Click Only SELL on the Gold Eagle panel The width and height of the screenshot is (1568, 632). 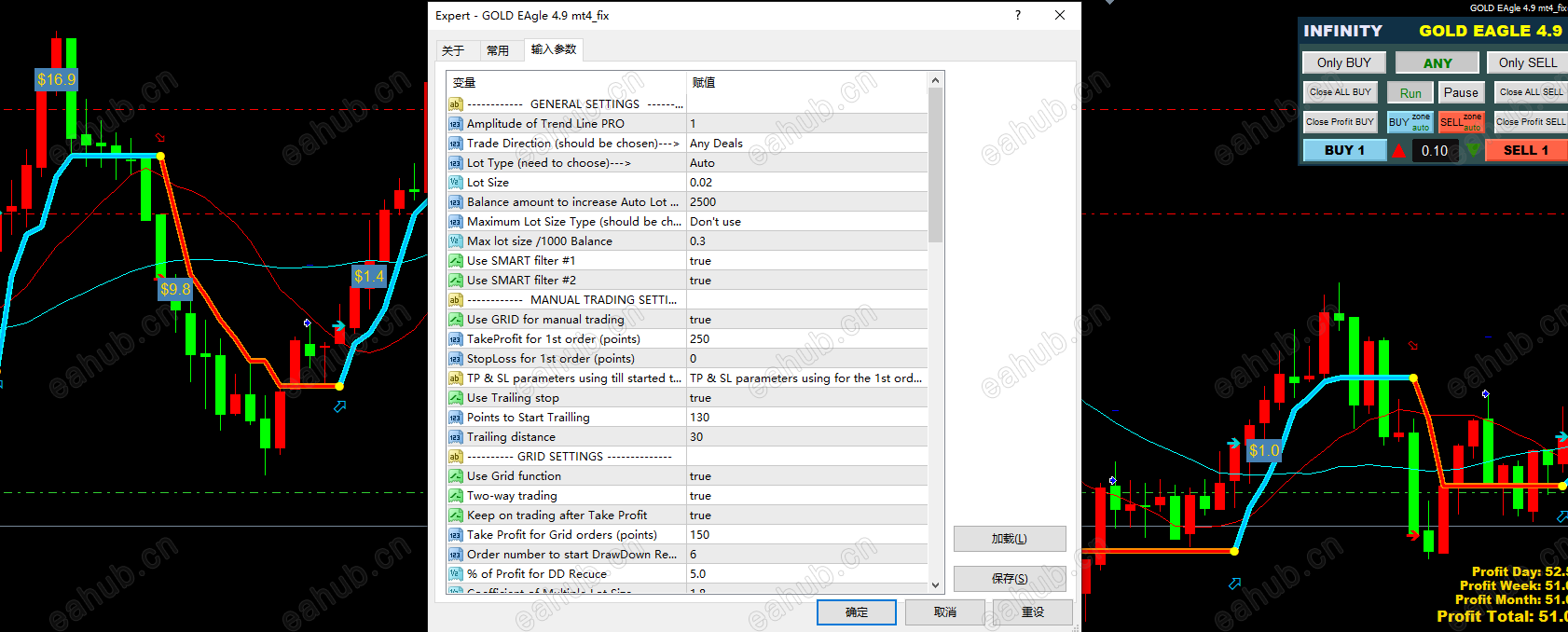pos(1528,62)
